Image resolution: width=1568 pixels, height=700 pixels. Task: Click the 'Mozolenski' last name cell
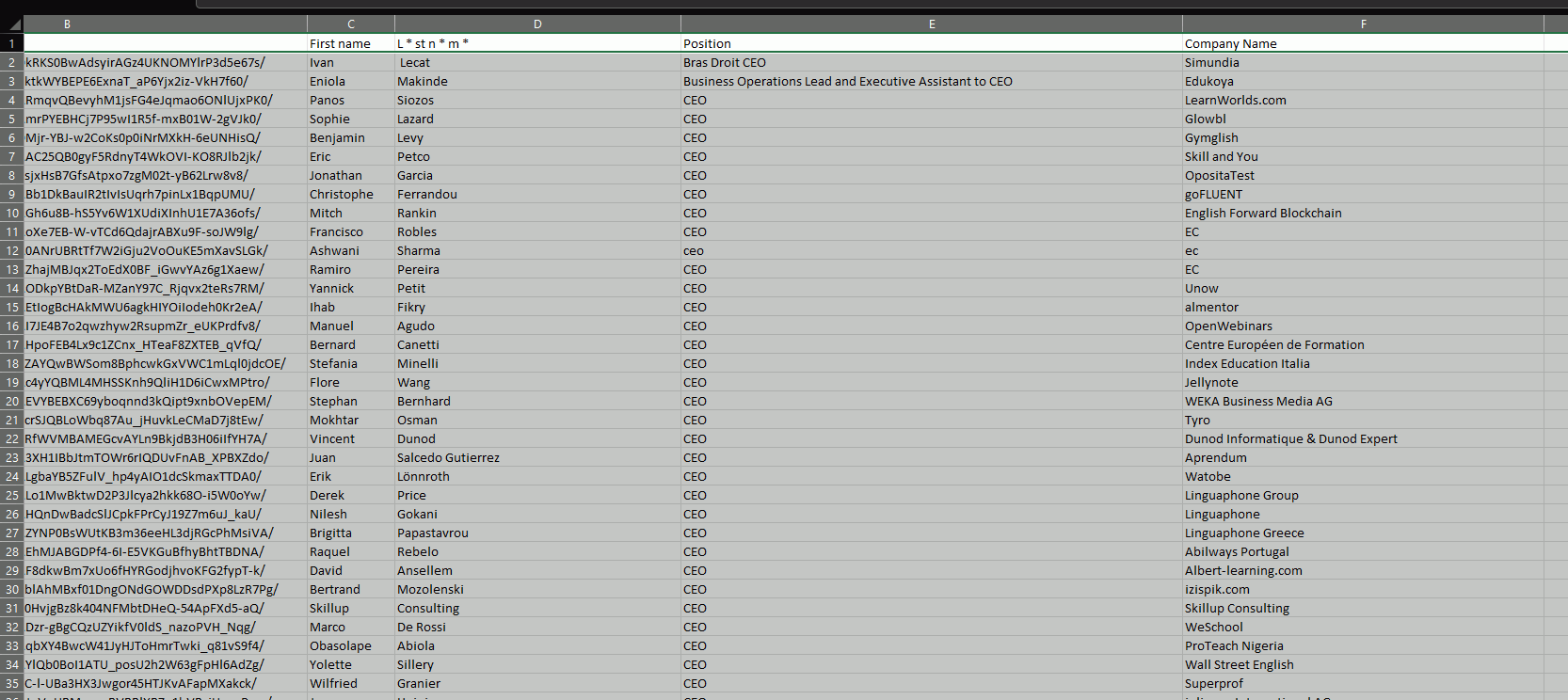click(x=537, y=589)
